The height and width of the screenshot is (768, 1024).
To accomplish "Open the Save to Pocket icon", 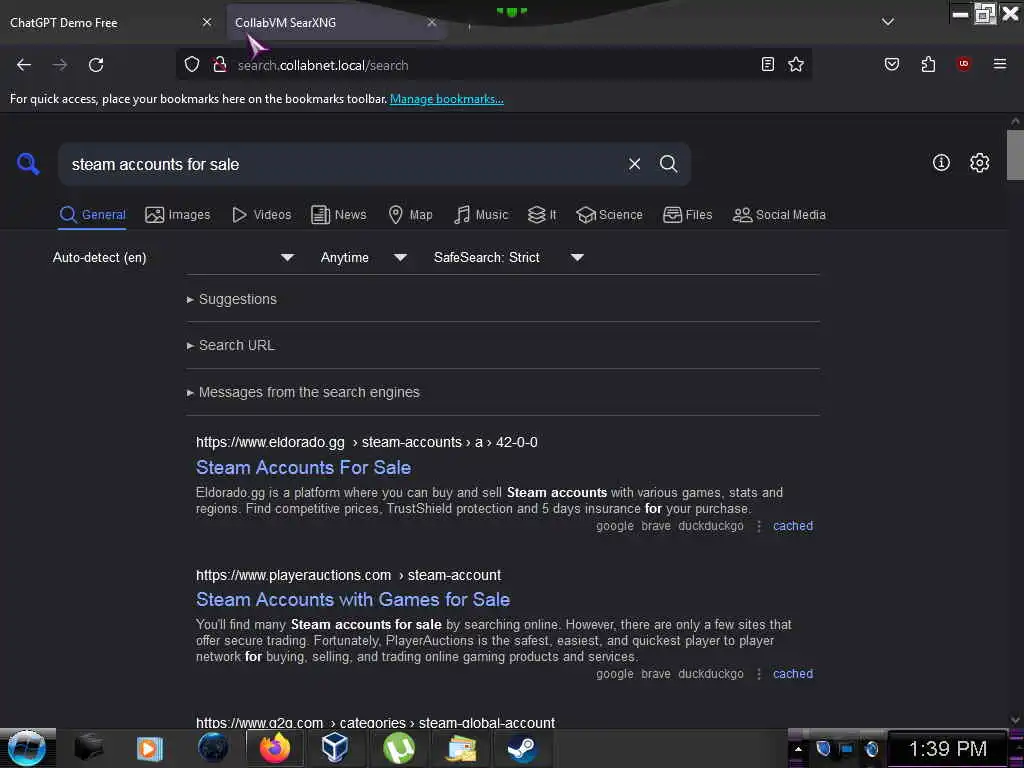I will (891, 64).
